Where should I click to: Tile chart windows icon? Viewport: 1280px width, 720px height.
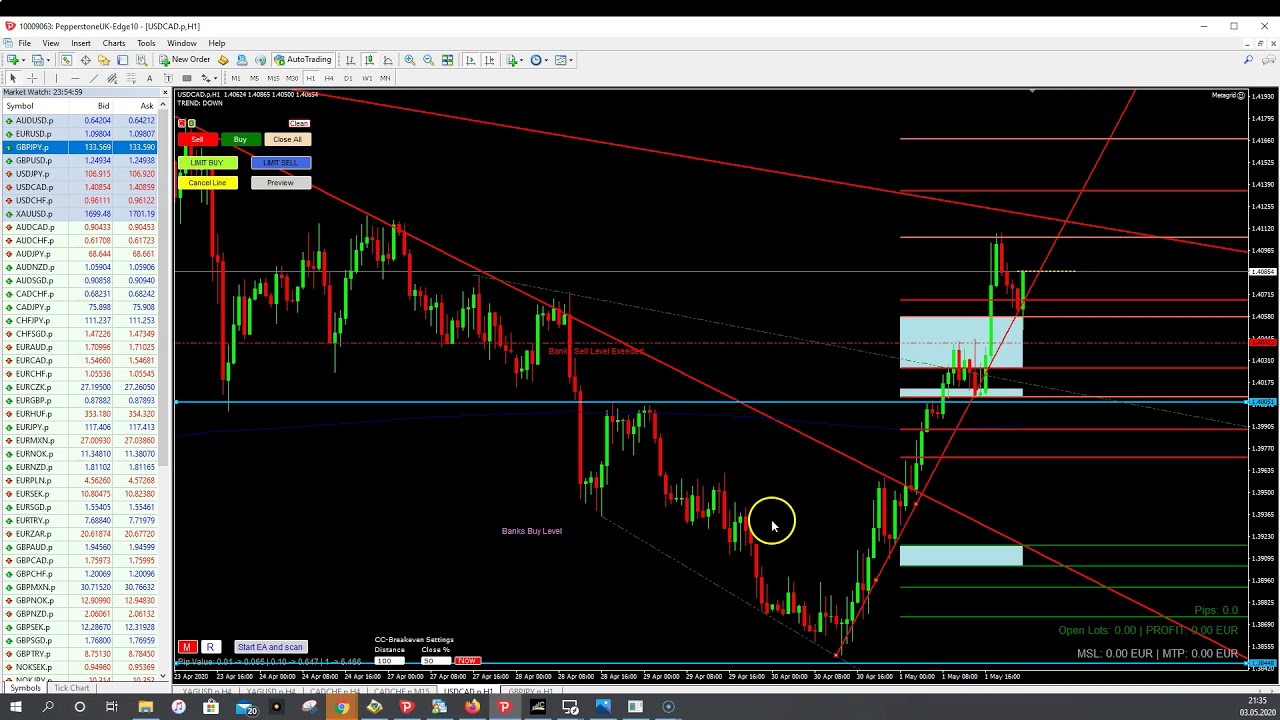click(447, 60)
